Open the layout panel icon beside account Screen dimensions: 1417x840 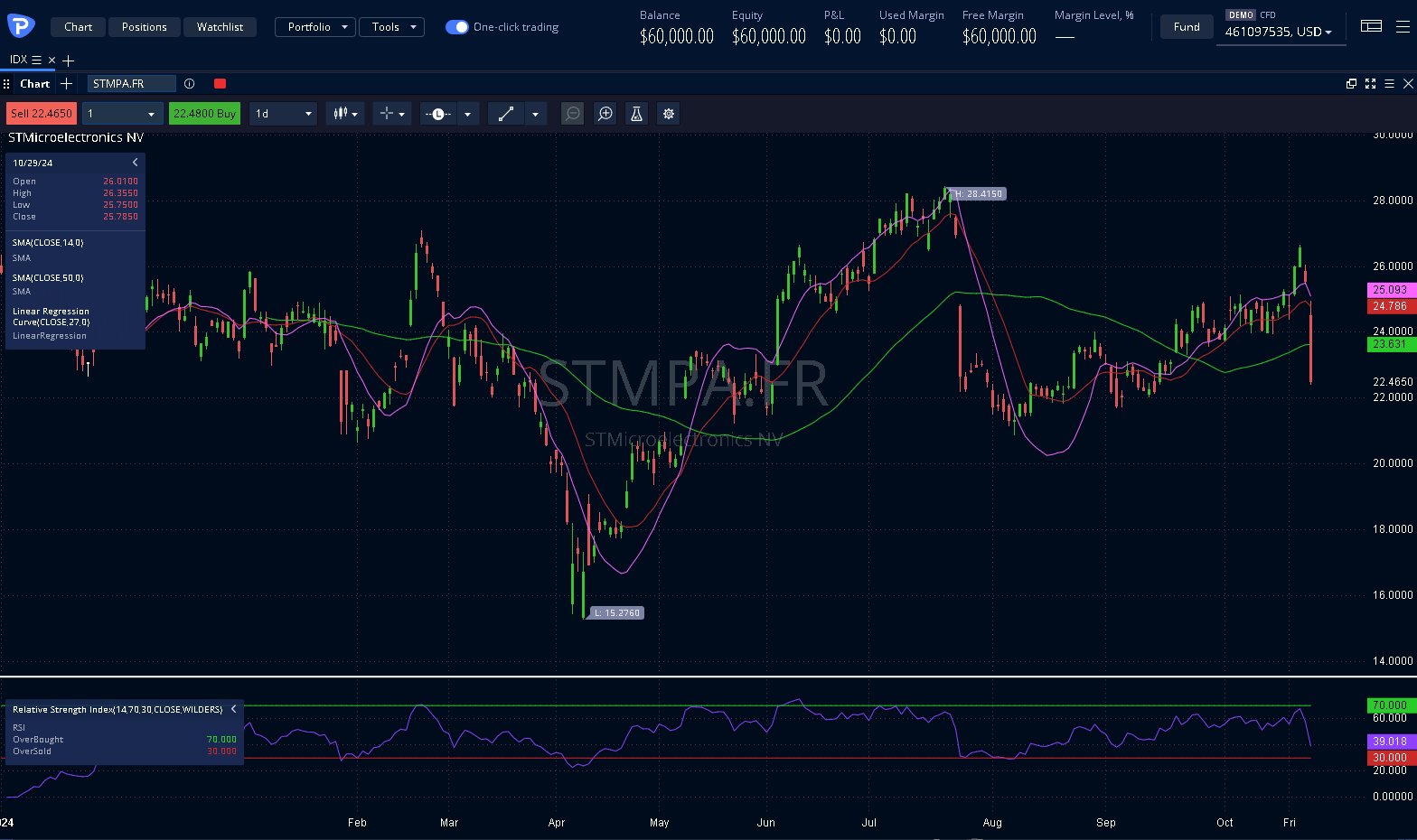pos(1371,26)
